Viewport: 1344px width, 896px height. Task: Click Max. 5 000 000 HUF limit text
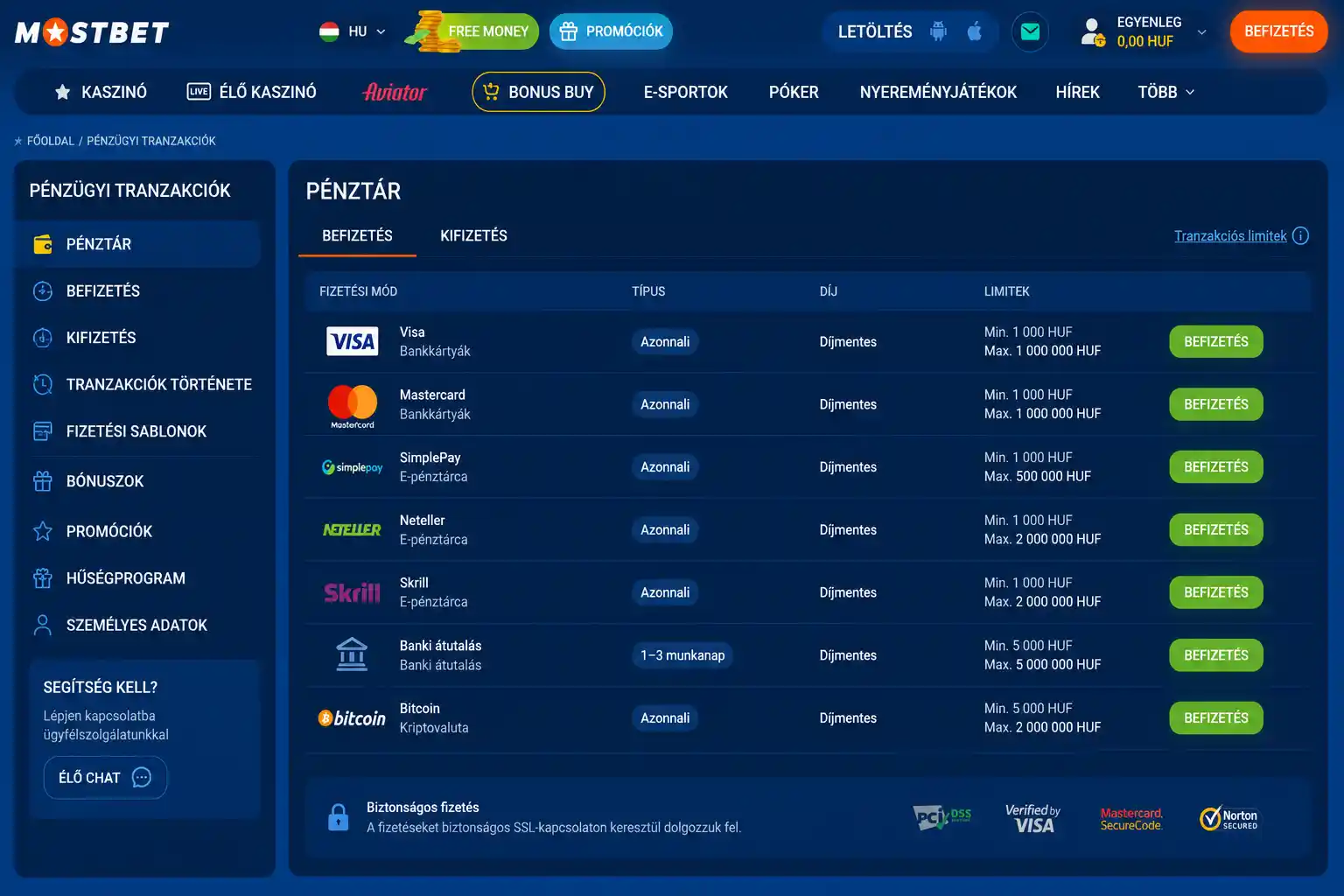point(1042,665)
